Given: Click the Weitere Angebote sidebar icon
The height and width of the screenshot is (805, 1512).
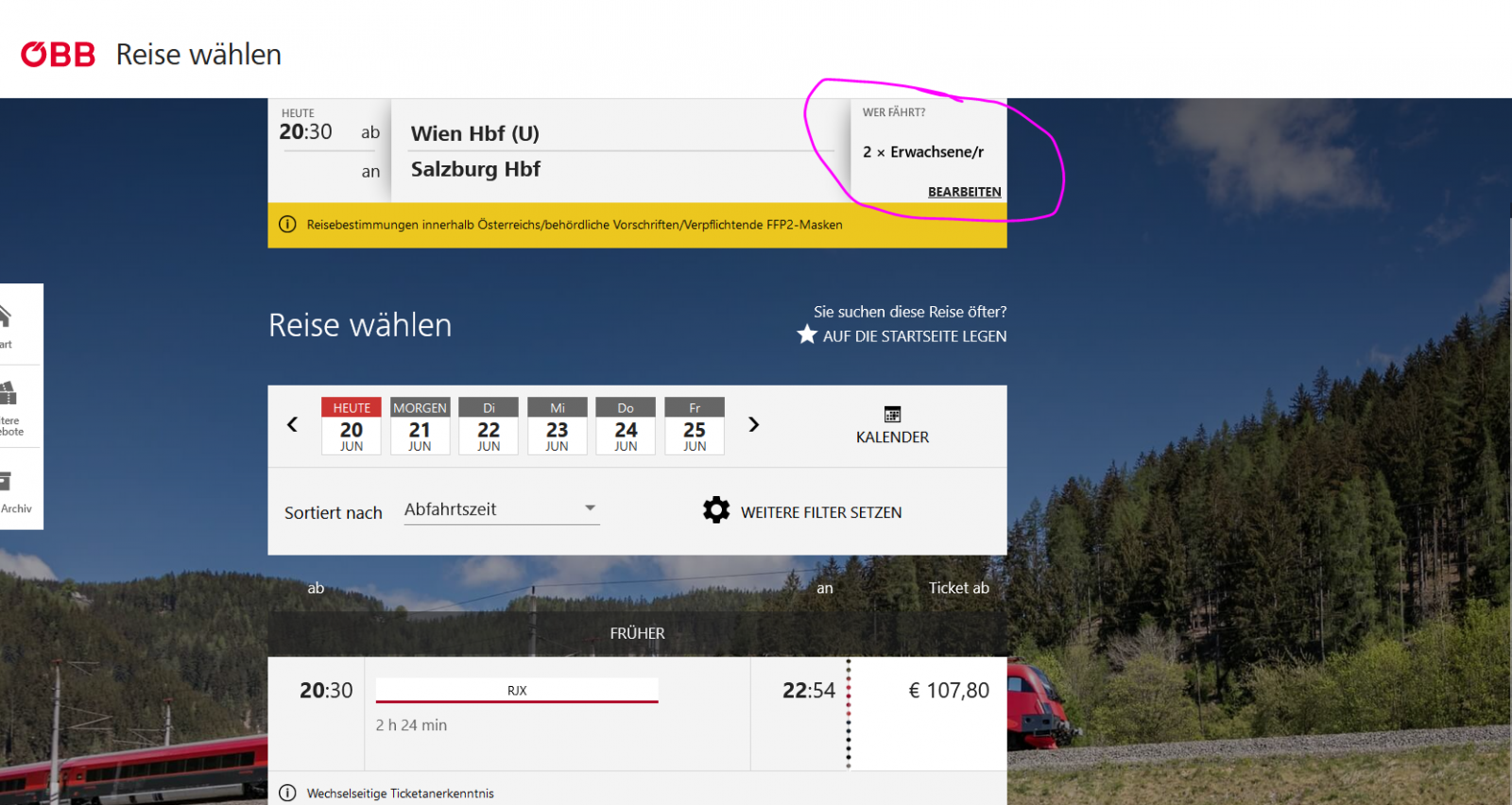Looking at the screenshot, I should 9,393.
